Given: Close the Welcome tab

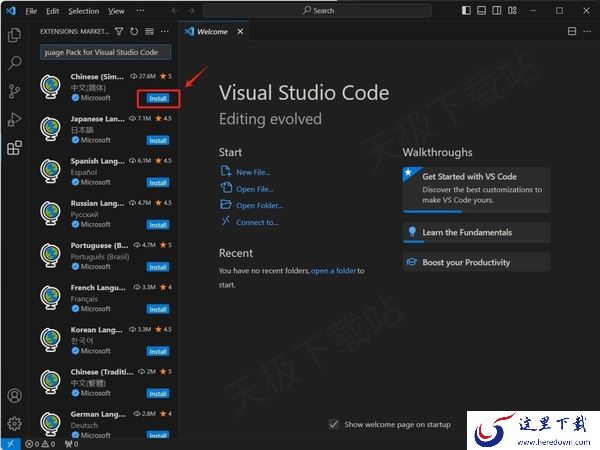Looking at the screenshot, I should click(240, 31).
